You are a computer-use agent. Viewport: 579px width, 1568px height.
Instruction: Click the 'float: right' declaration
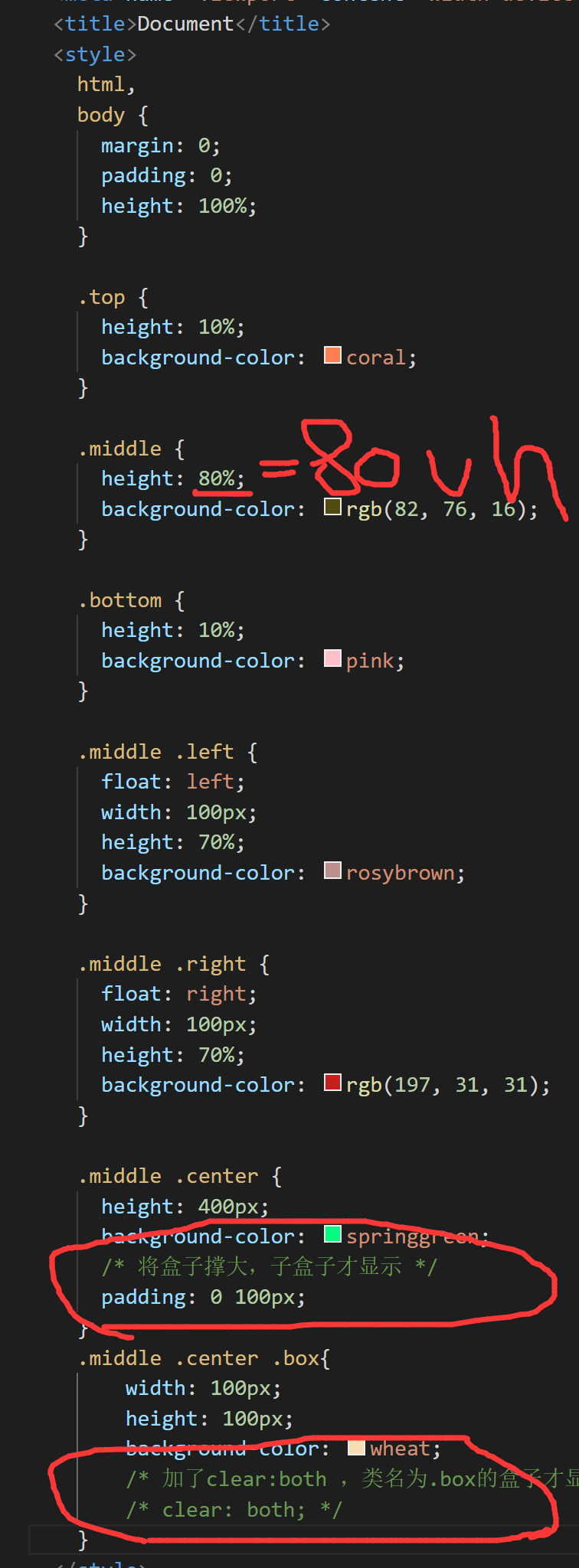[x=178, y=994]
